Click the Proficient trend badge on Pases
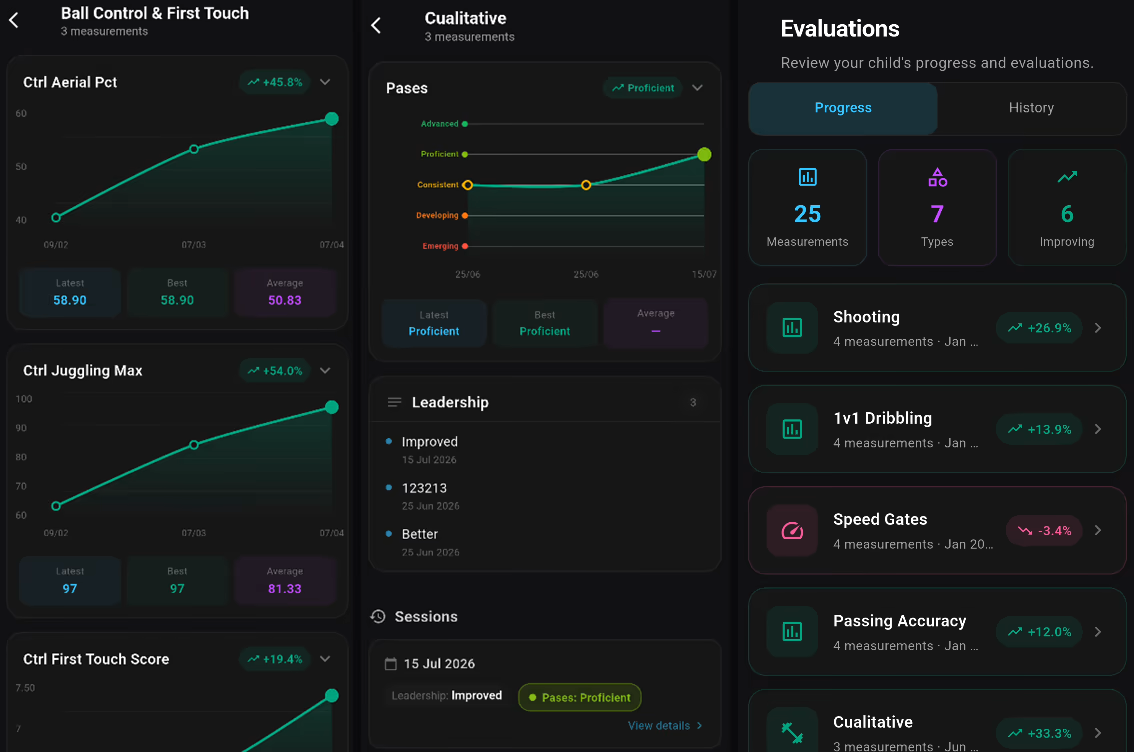 tap(643, 87)
